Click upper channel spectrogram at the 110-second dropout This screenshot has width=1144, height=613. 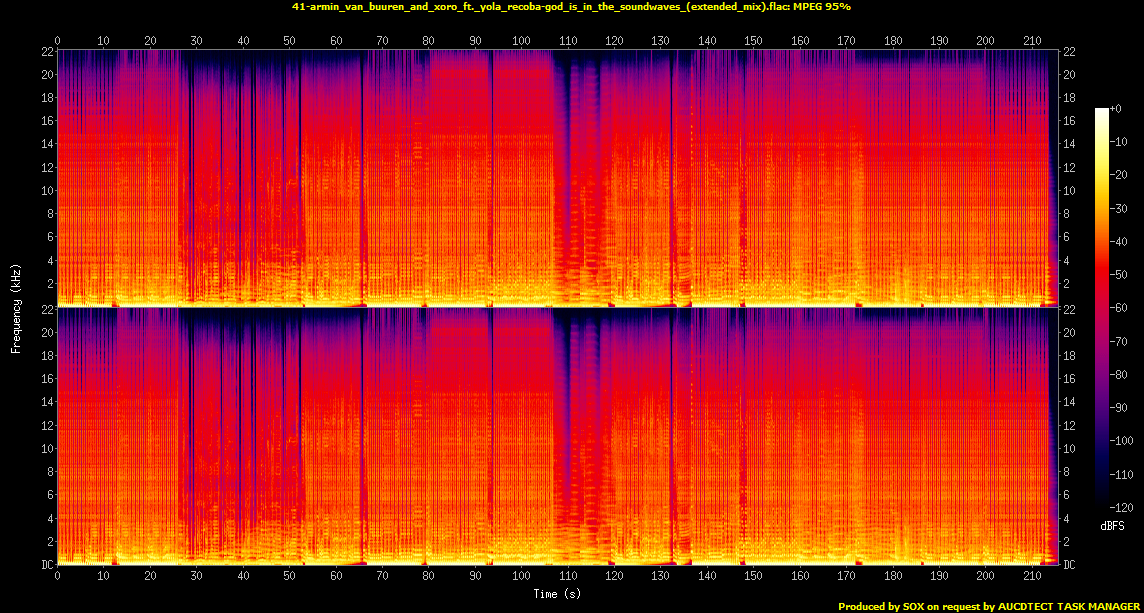click(x=568, y=179)
